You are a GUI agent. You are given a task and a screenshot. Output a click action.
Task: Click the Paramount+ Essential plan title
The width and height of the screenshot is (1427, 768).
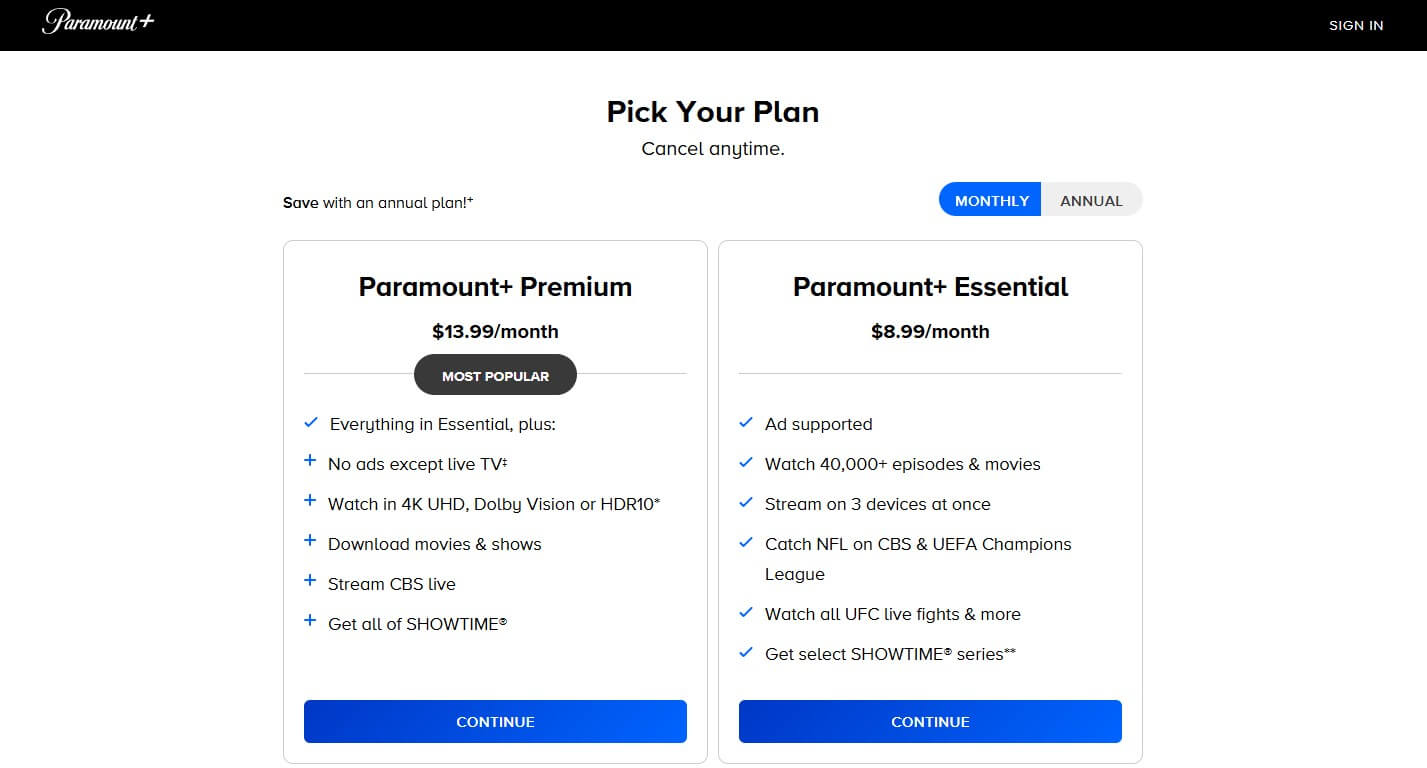tap(930, 286)
